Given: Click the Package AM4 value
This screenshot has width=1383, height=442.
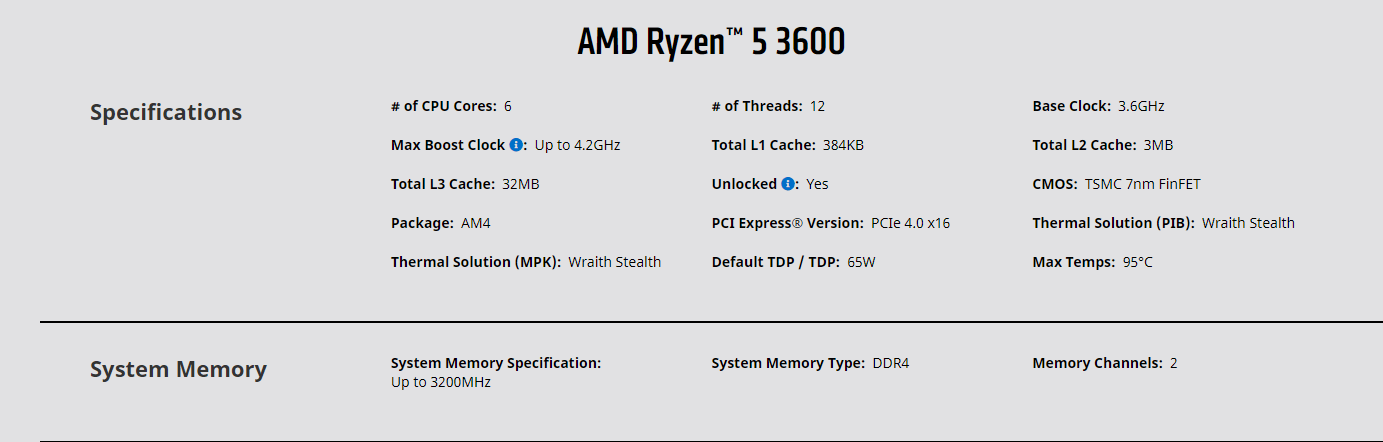Looking at the screenshot, I should 475,223.
